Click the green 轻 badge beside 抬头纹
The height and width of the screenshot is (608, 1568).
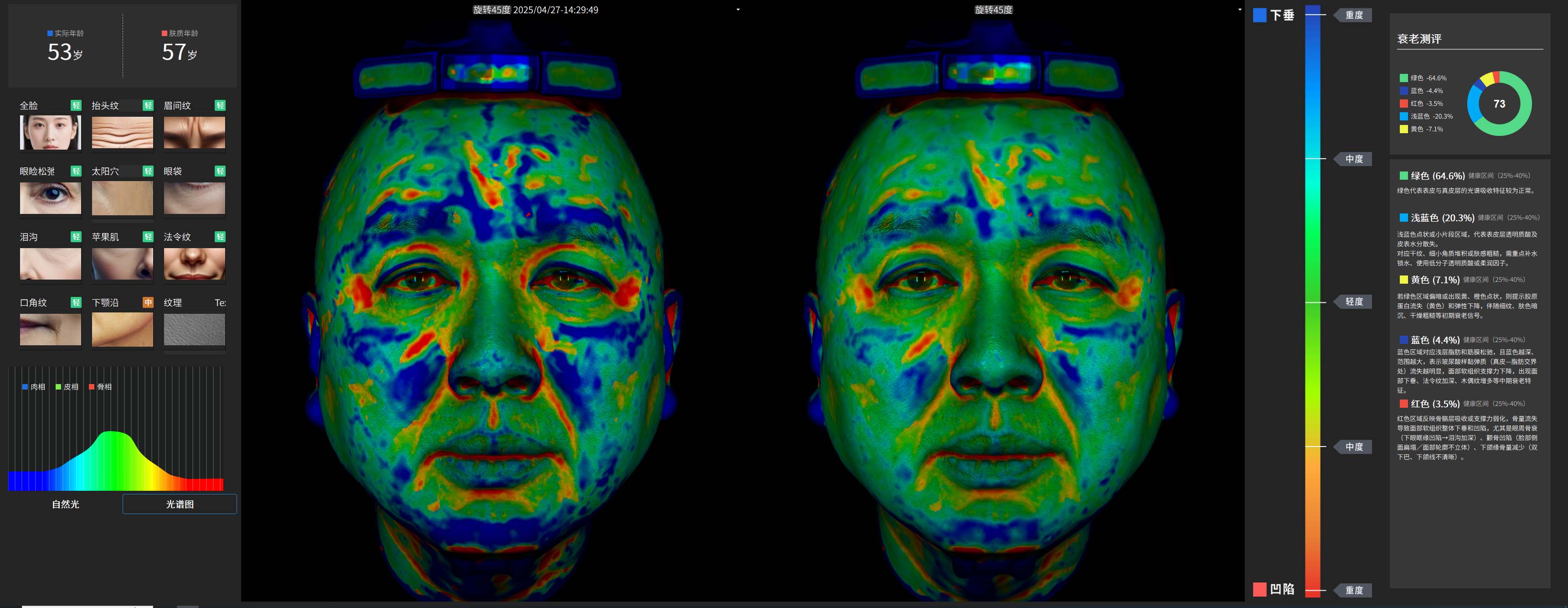pyautogui.click(x=148, y=105)
